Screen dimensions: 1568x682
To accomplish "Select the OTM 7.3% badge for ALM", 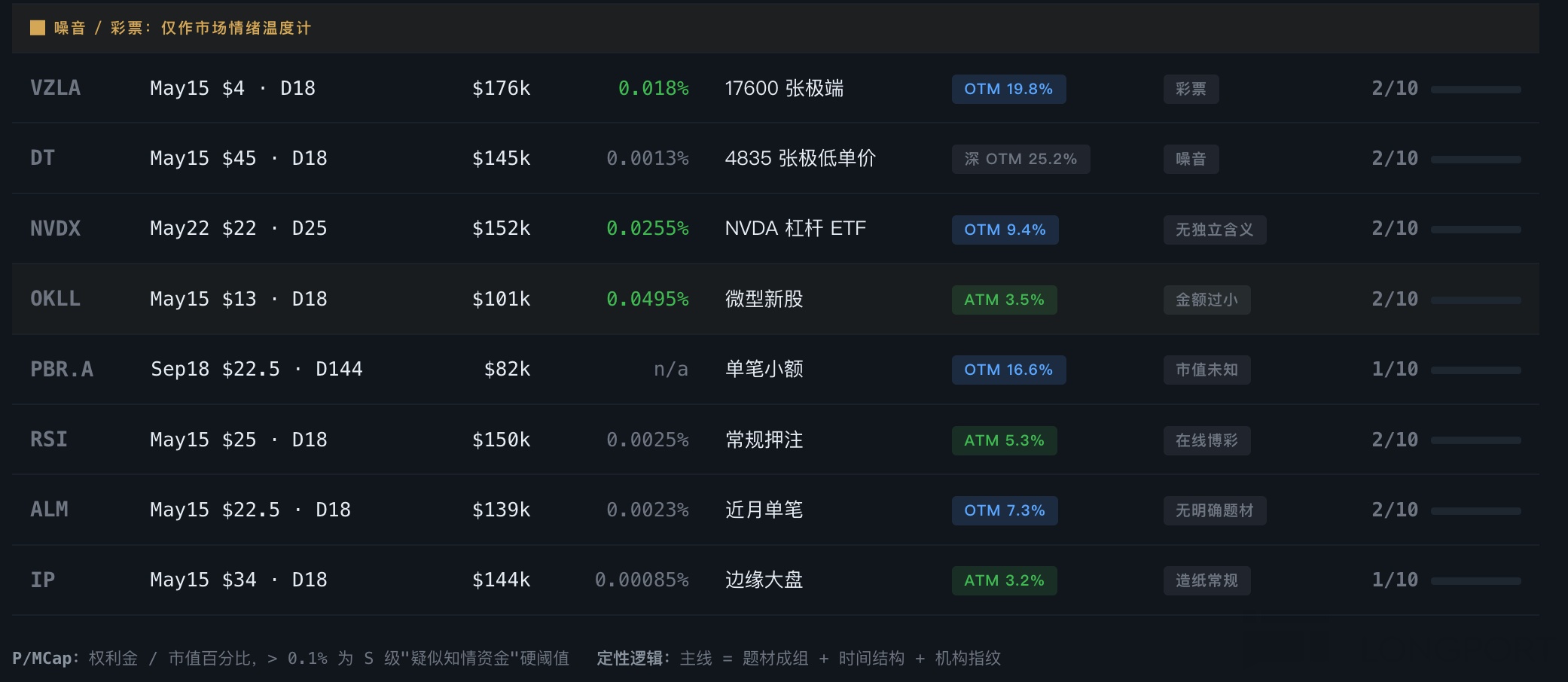I will click(1004, 510).
